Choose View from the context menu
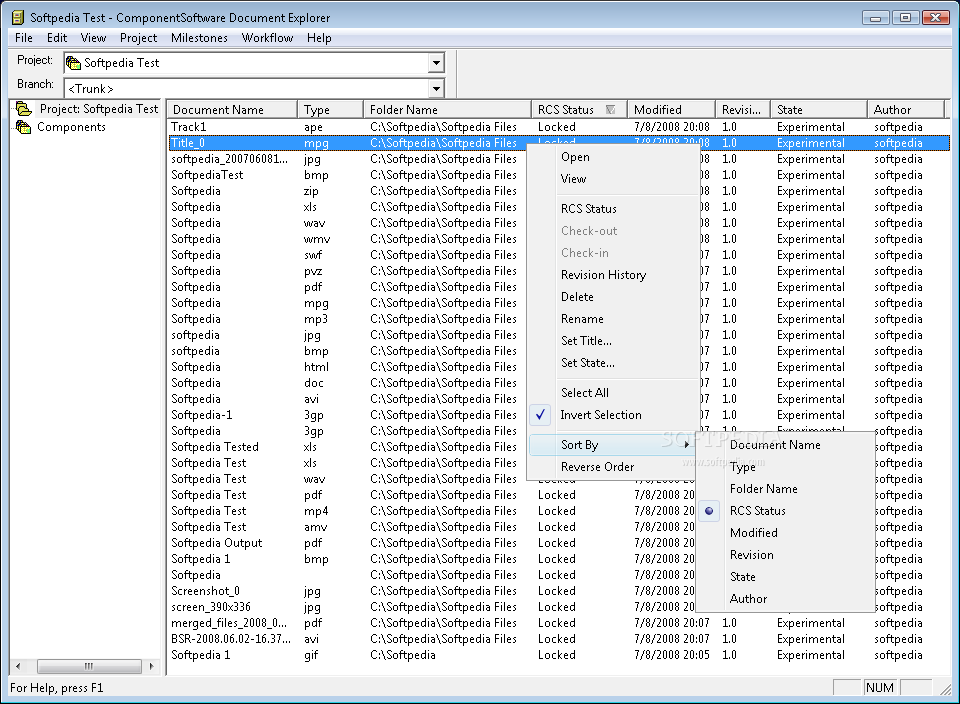Image resolution: width=960 pixels, height=704 pixels. (612, 179)
